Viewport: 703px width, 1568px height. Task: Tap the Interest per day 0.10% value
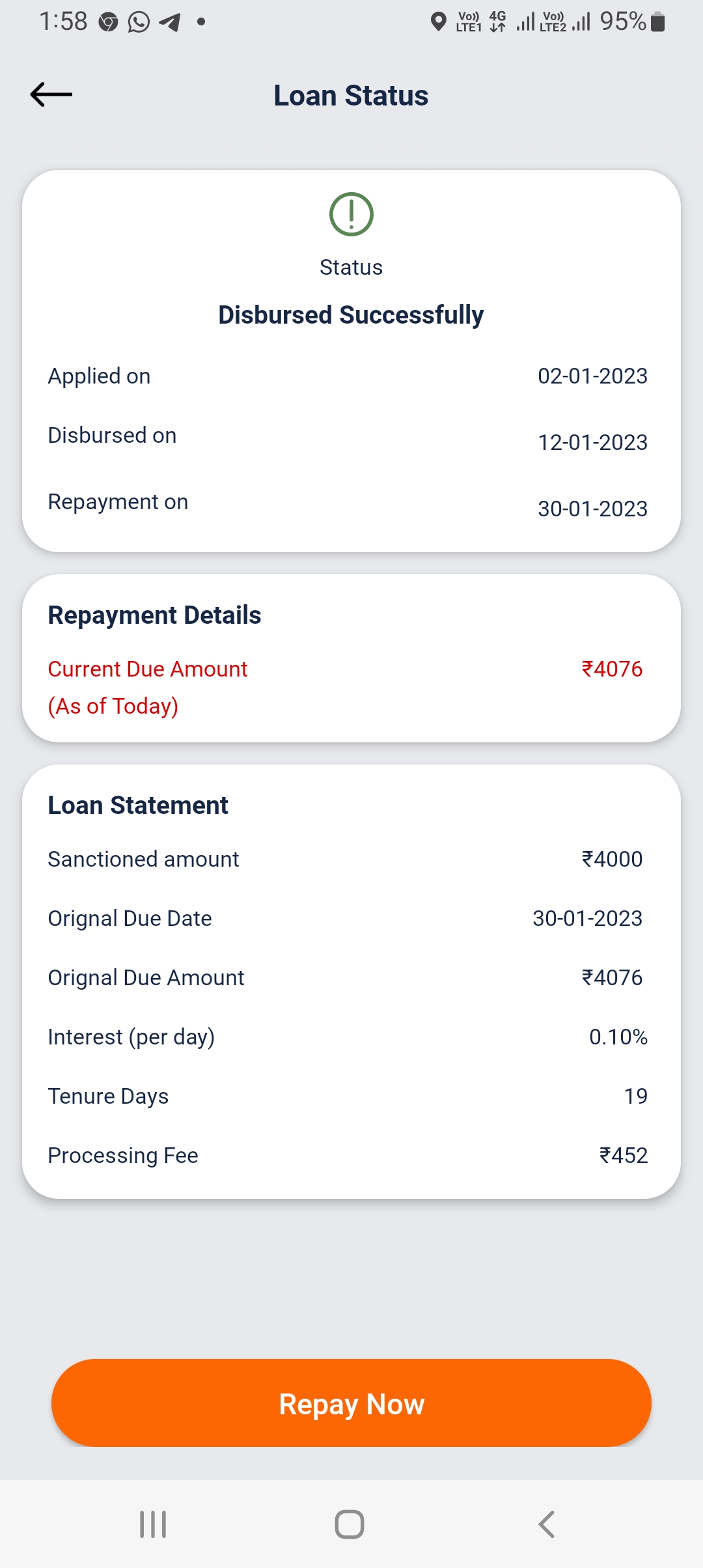point(618,1037)
